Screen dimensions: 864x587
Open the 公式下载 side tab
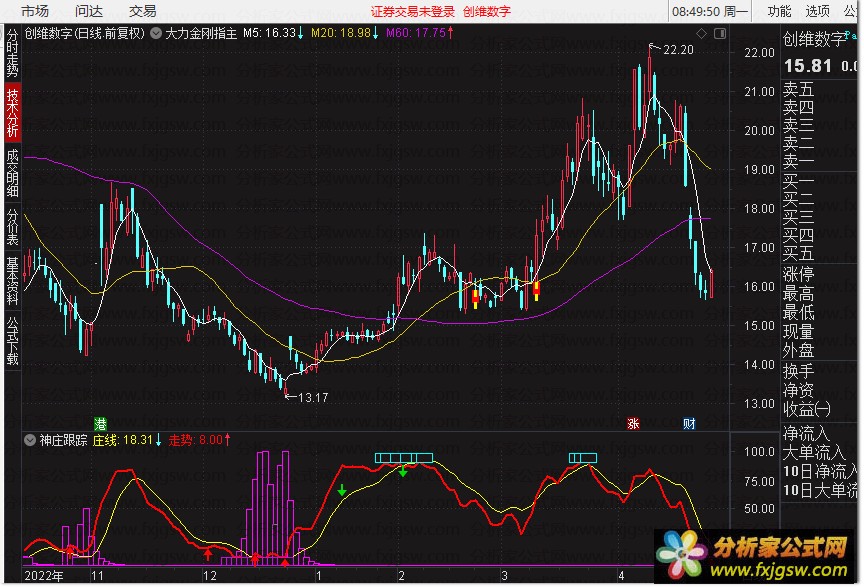tap(12, 341)
